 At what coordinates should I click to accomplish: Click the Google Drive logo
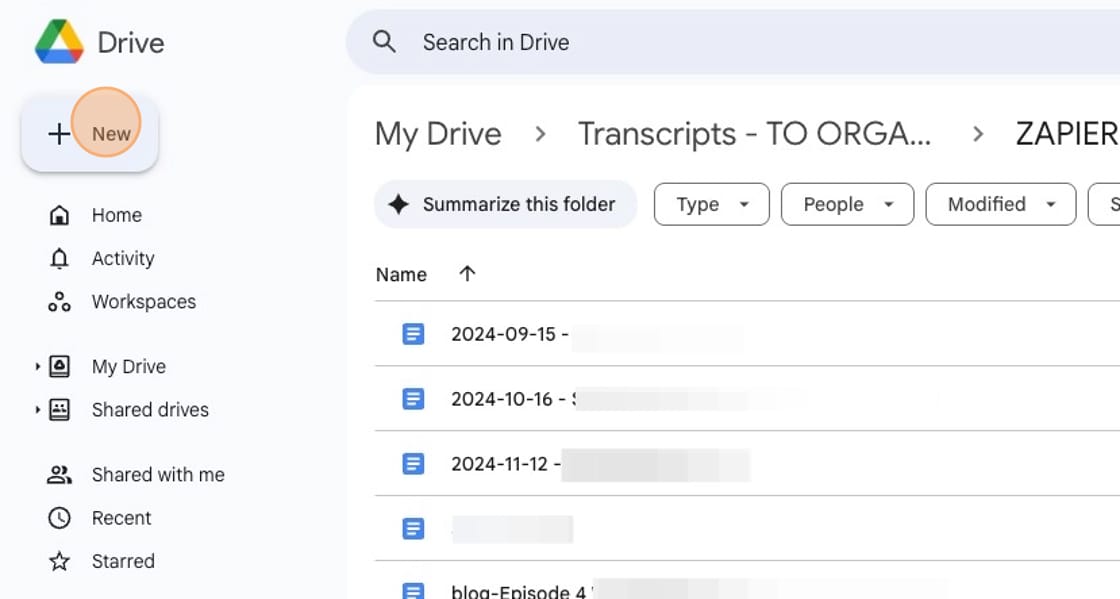pyautogui.click(x=60, y=41)
